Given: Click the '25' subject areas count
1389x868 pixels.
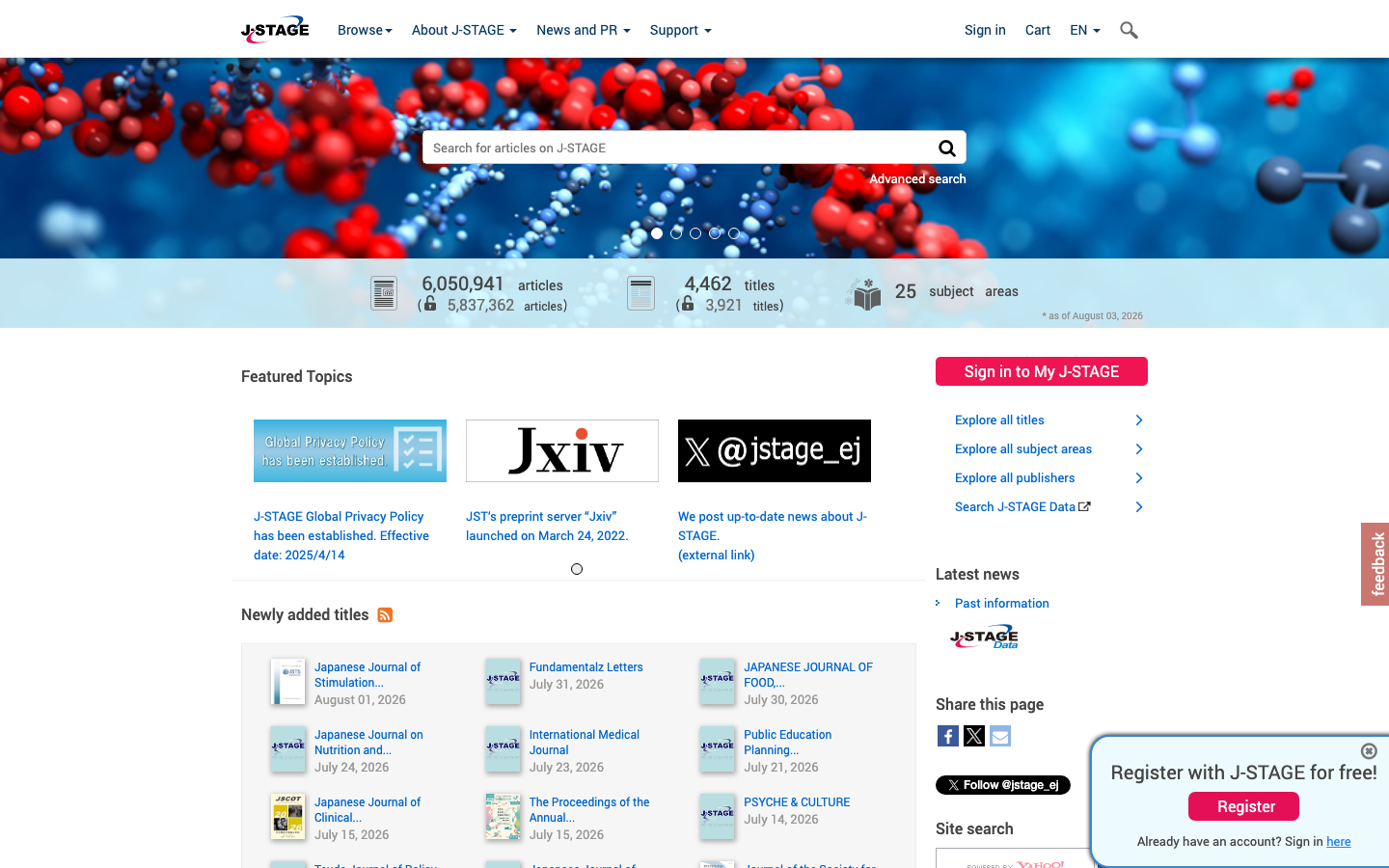Looking at the screenshot, I should (906, 291).
